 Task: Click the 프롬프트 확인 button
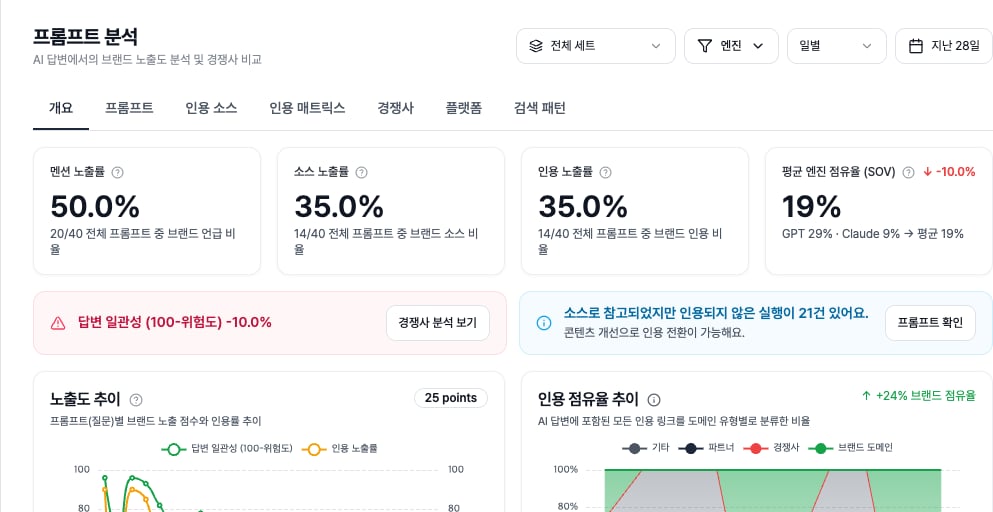coord(930,323)
